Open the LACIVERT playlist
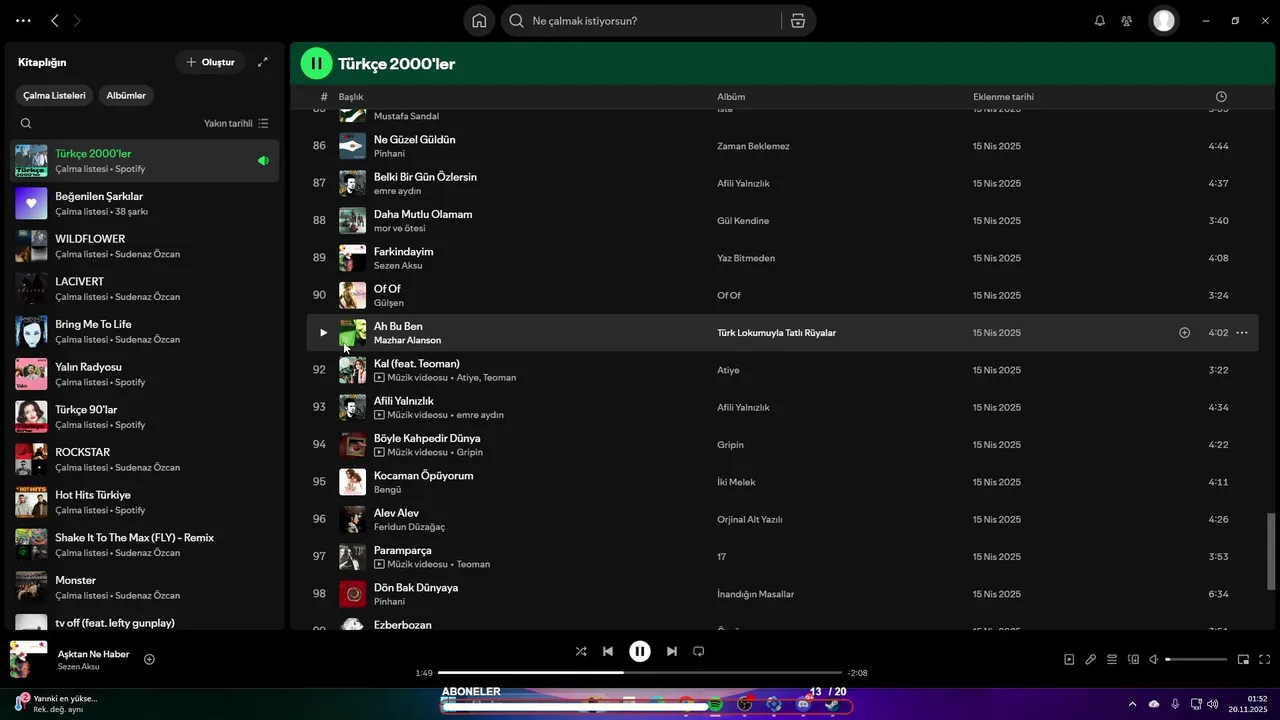The image size is (1280, 720). click(145, 289)
